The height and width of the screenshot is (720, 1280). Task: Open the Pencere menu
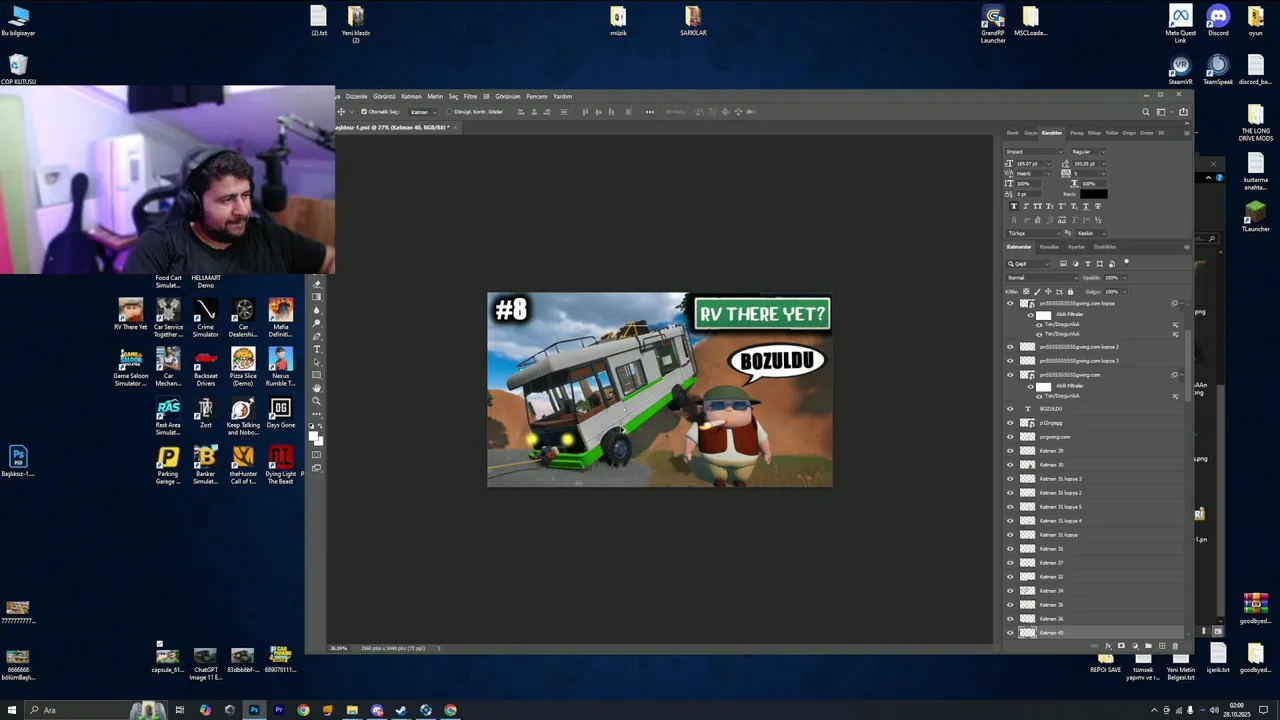coord(537,96)
